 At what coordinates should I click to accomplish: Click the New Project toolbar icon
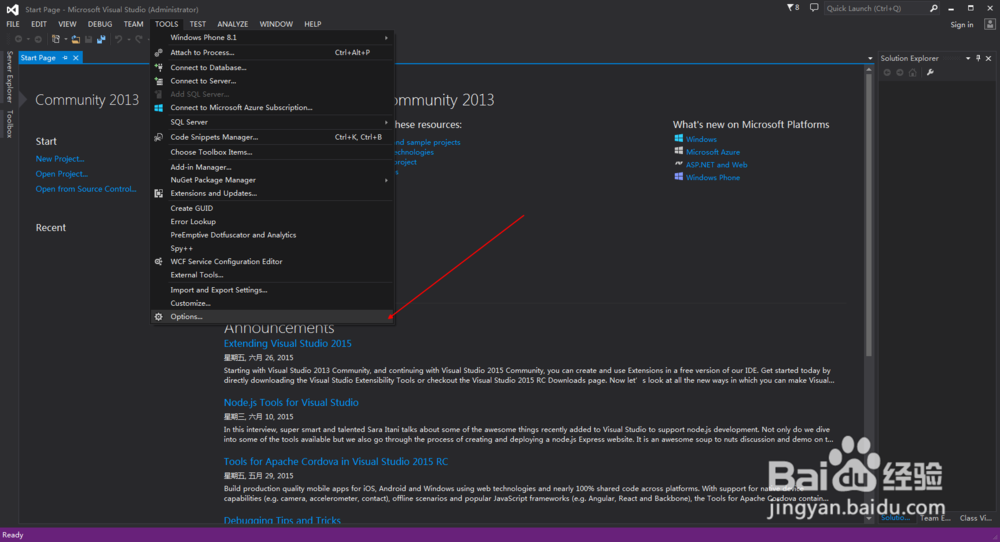55,40
